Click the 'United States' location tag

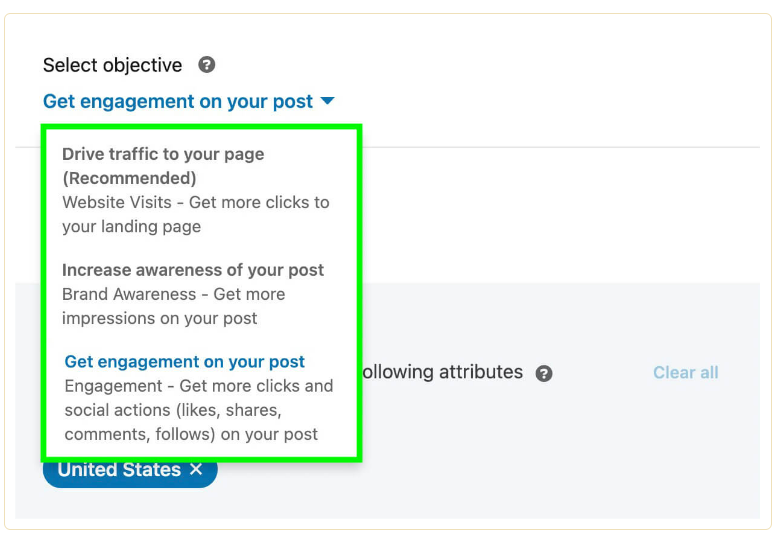pyautogui.click(x=118, y=469)
